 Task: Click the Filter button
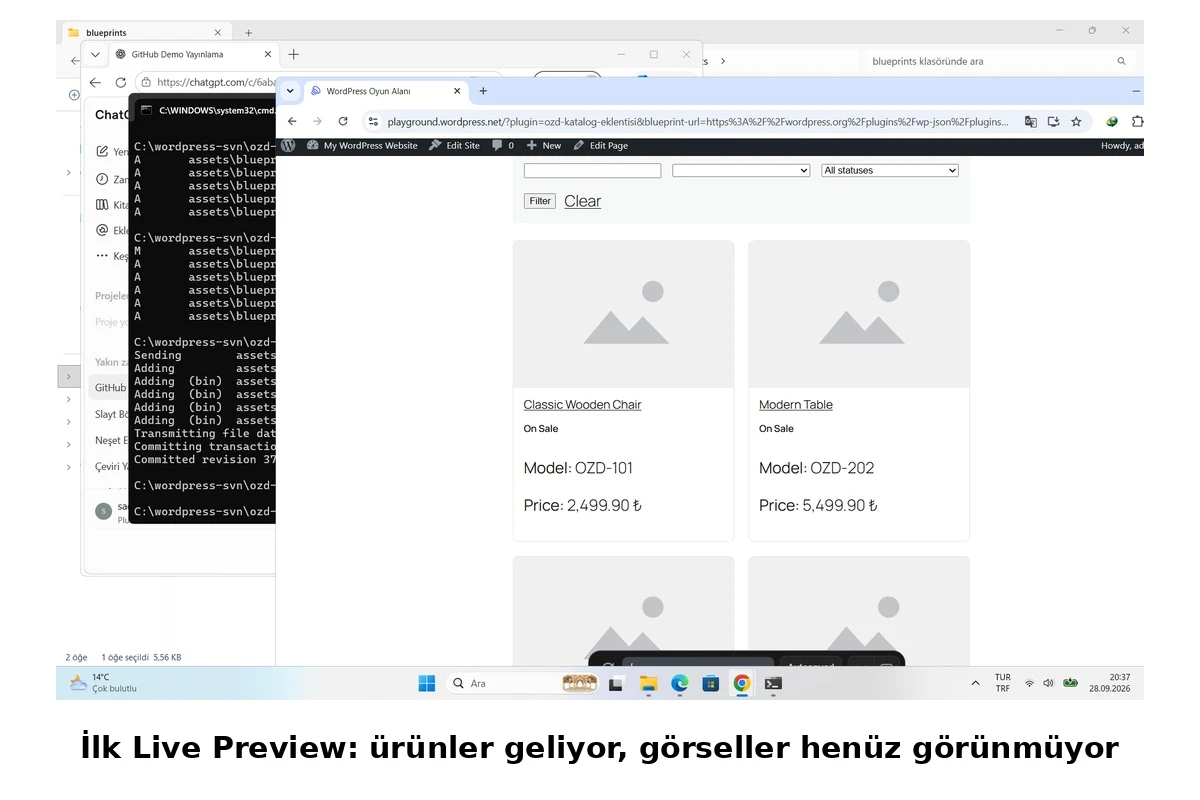tap(540, 201)
